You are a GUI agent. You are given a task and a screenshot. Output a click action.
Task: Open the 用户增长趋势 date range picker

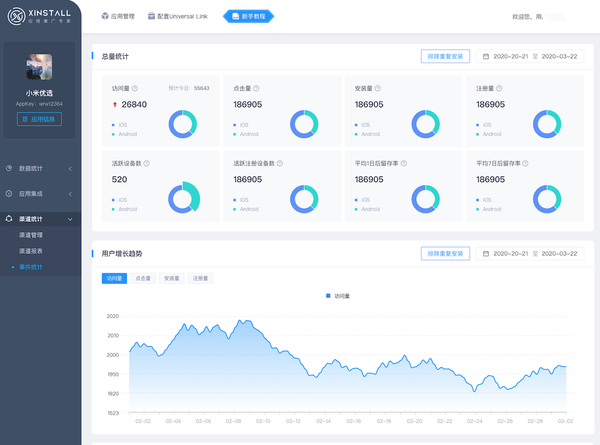(530, 254)
